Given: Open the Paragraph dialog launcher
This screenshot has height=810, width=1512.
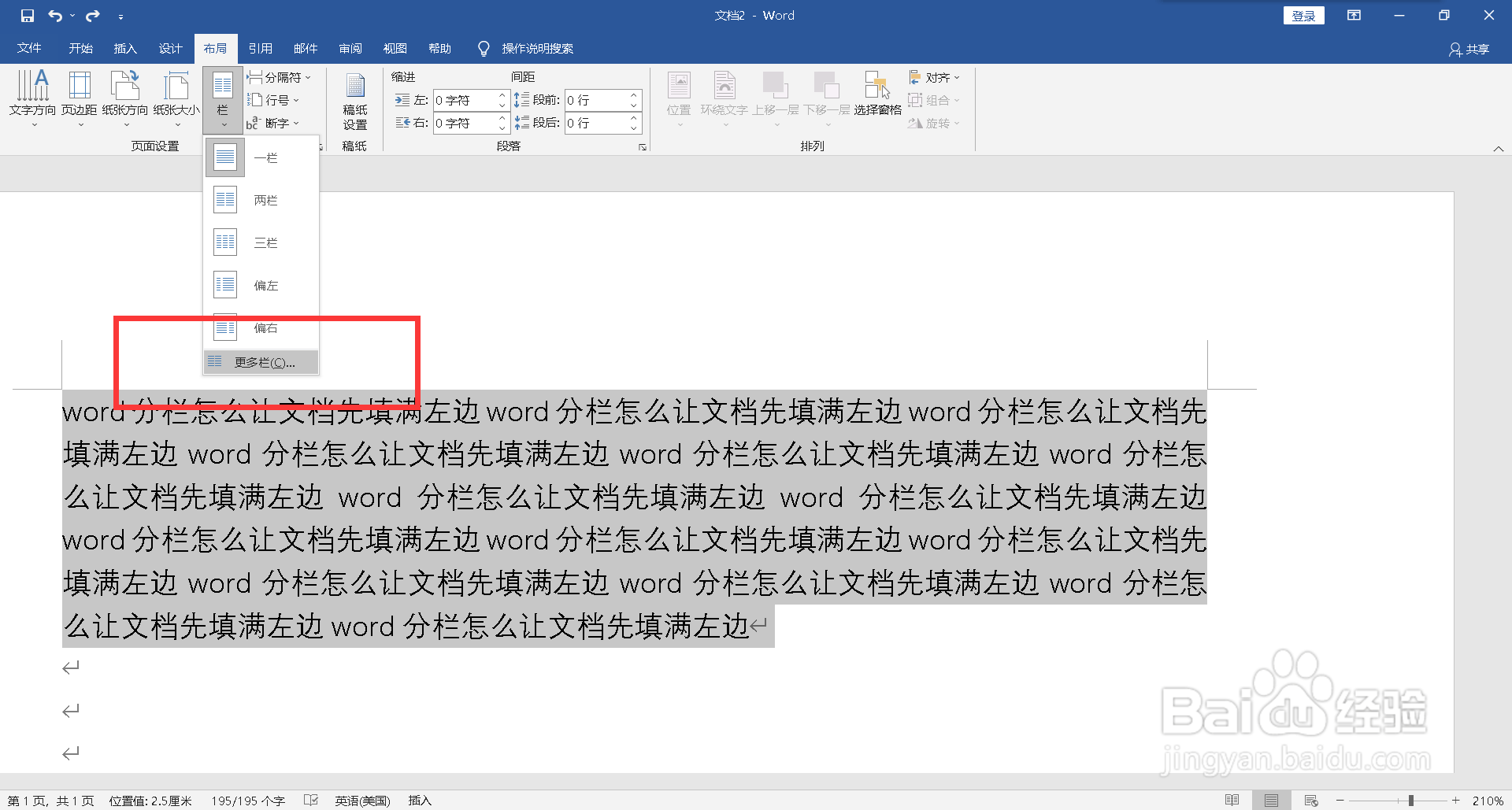Looking at the screenshot, I should [643, 147].
